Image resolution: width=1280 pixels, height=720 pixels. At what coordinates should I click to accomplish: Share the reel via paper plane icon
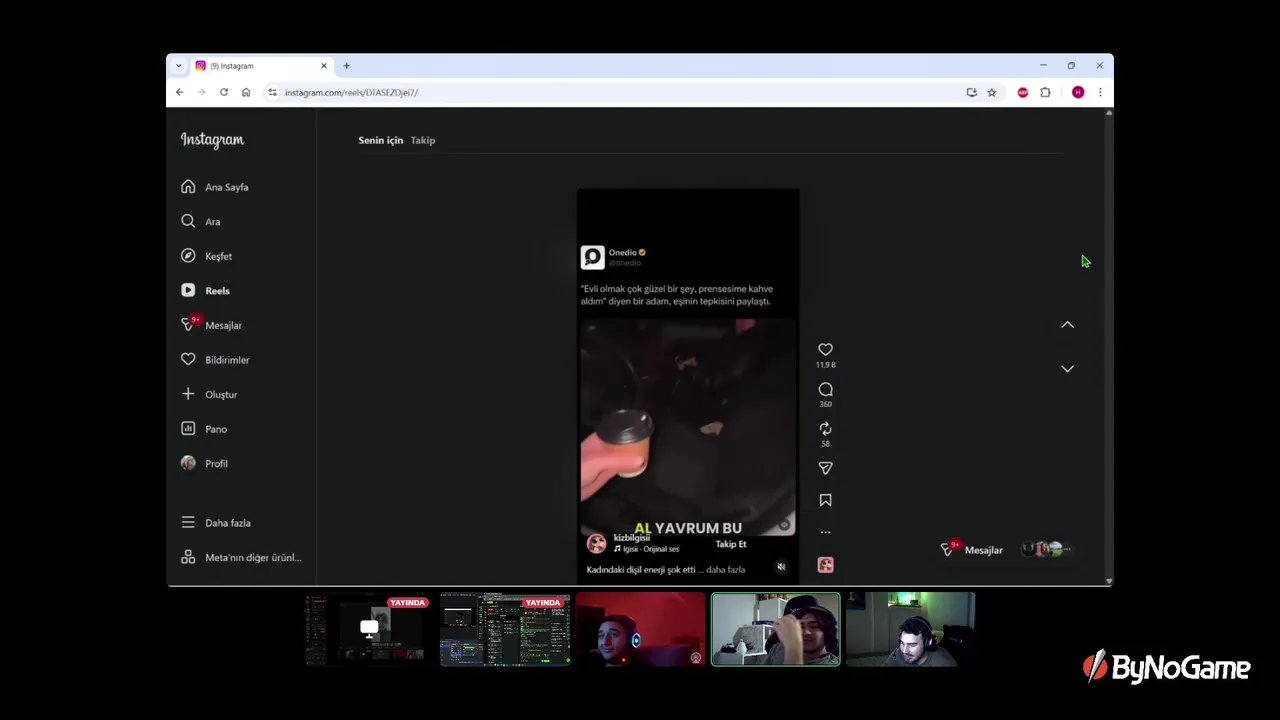click(825, 468)
